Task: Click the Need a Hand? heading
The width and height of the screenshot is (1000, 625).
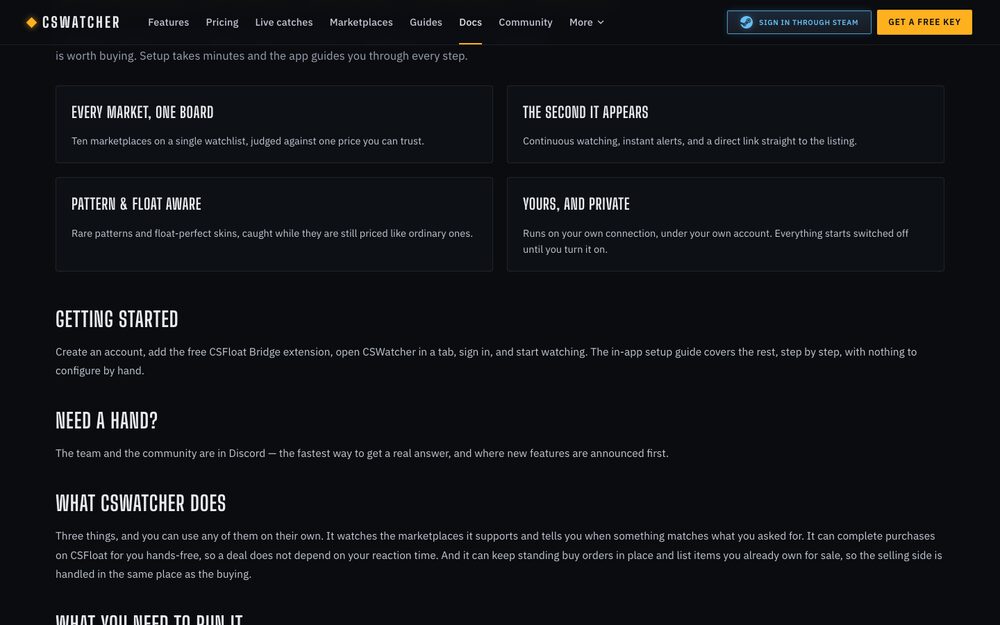Action: tap(107, 420)
